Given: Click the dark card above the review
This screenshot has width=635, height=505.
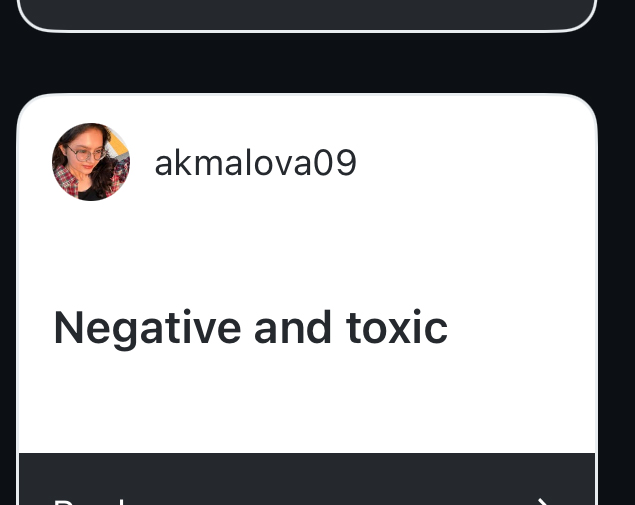Looking at the screenshot, I should click(307, 15).
